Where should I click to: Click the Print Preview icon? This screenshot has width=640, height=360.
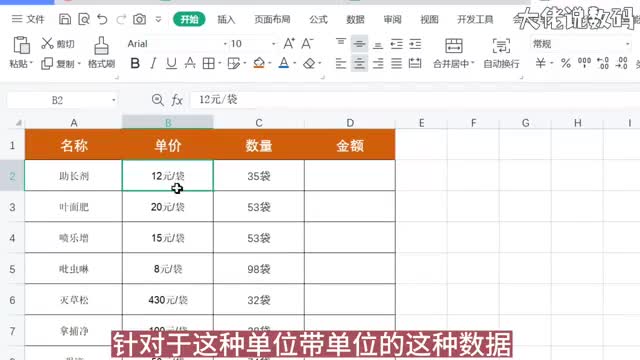(84, 19)
